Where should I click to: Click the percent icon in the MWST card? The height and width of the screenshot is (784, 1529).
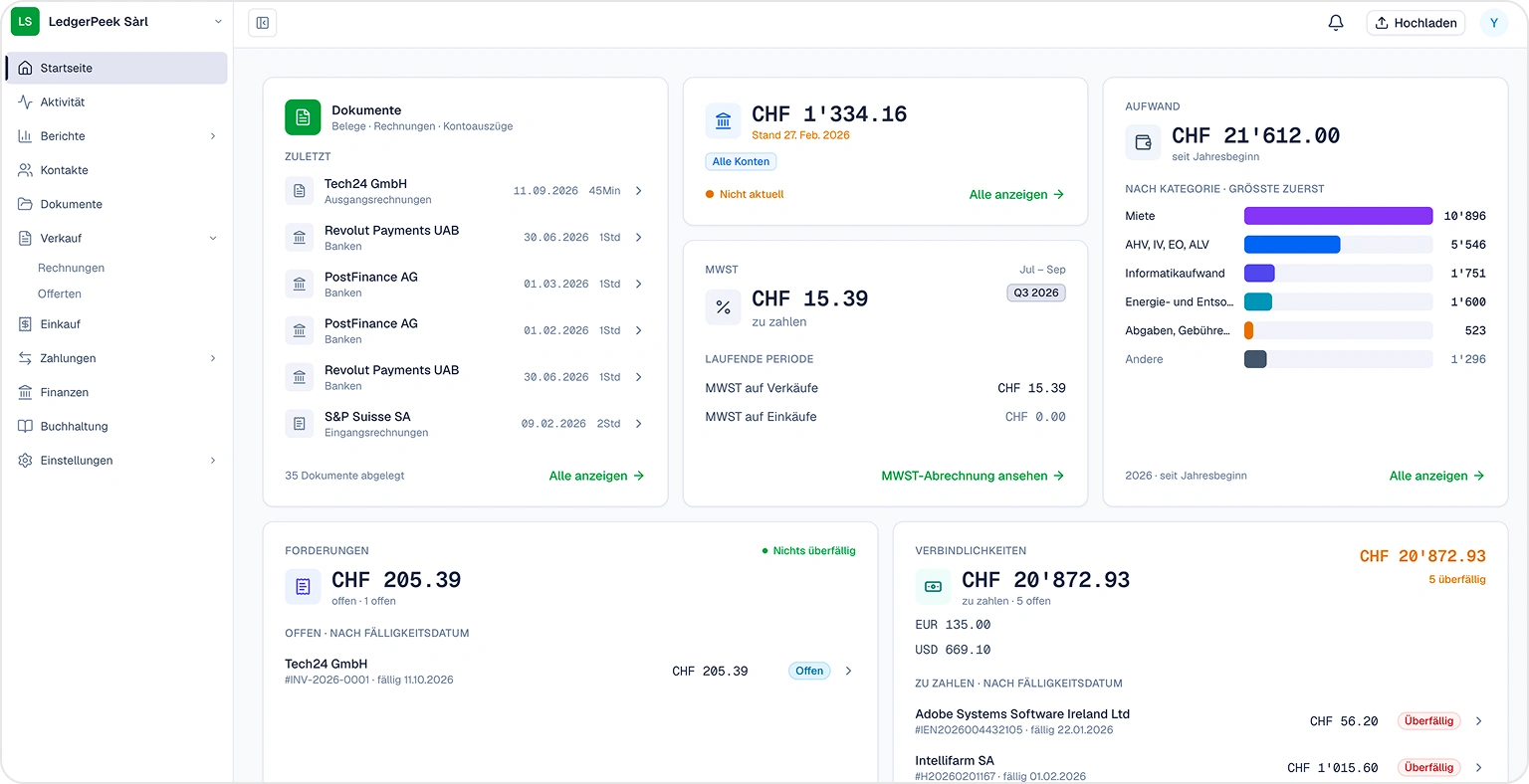click(724, 307)
